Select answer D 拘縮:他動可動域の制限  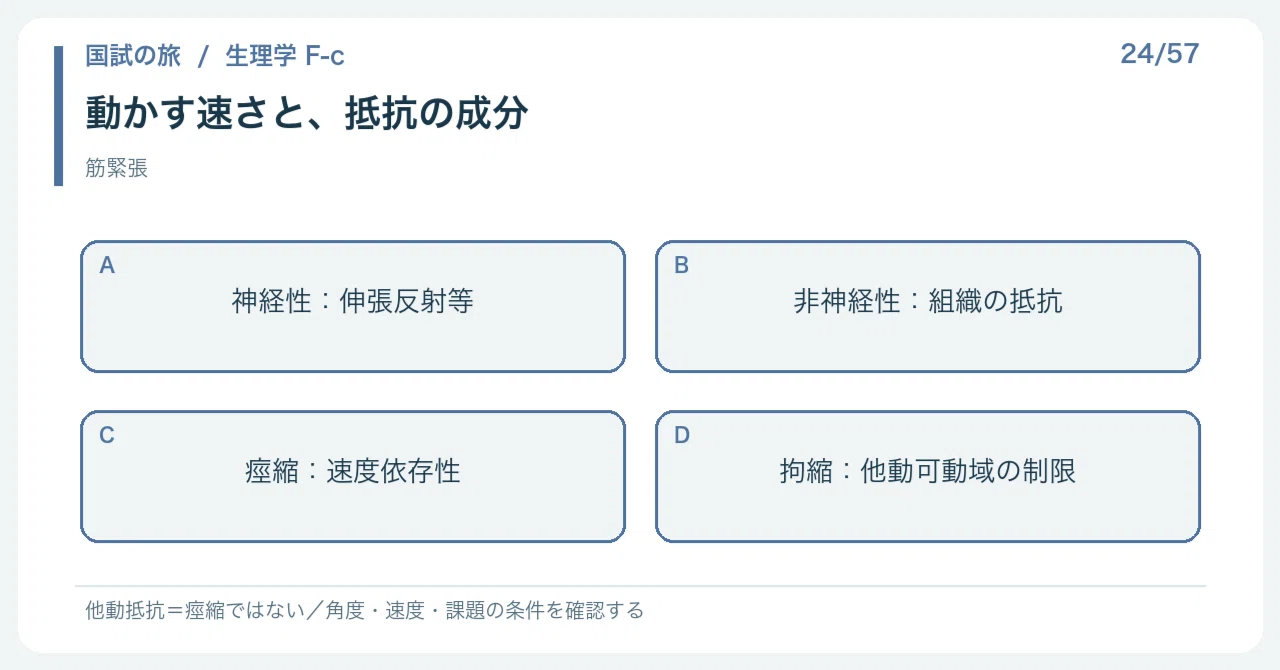[928, 476]
